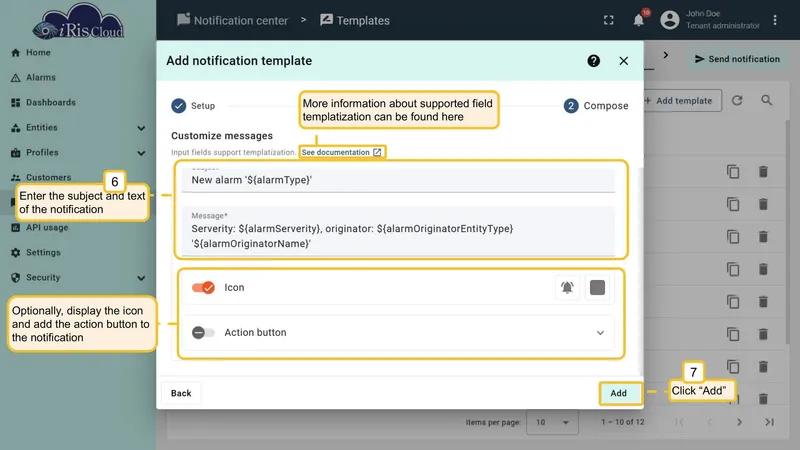Open Alarms from the sidebar

(41, 78)
